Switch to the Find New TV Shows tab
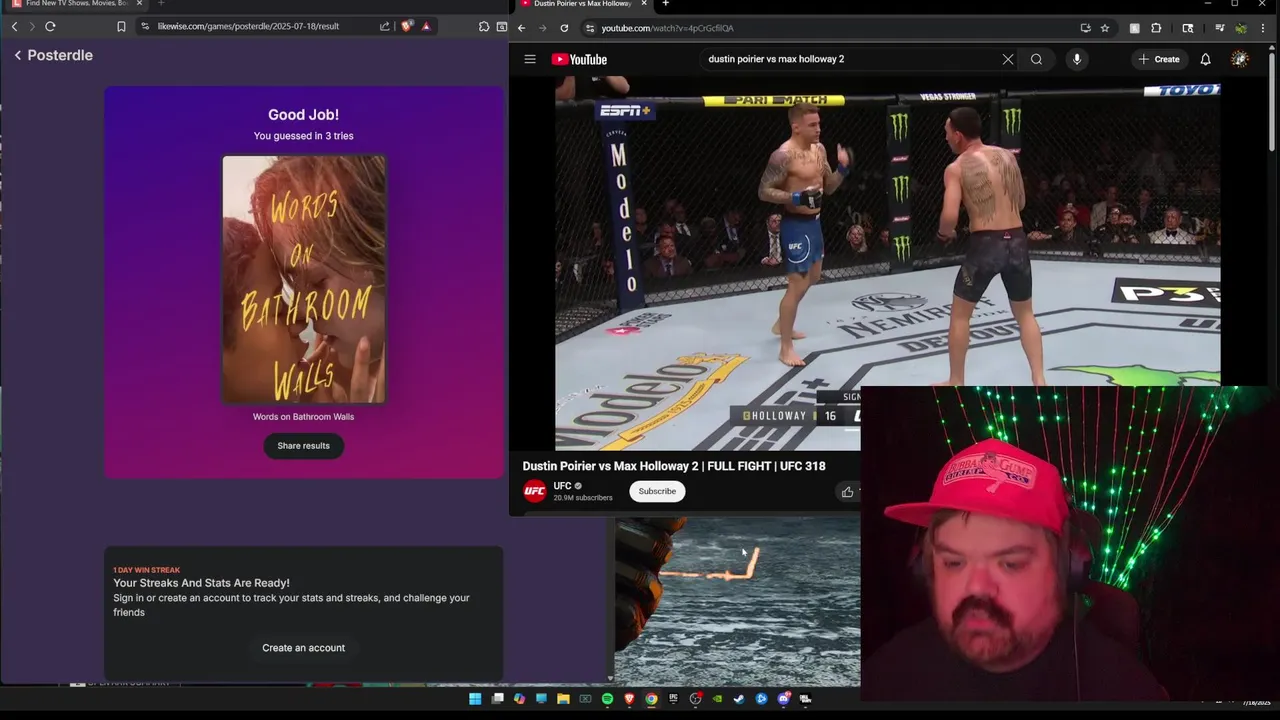 [x=75, y=4]
